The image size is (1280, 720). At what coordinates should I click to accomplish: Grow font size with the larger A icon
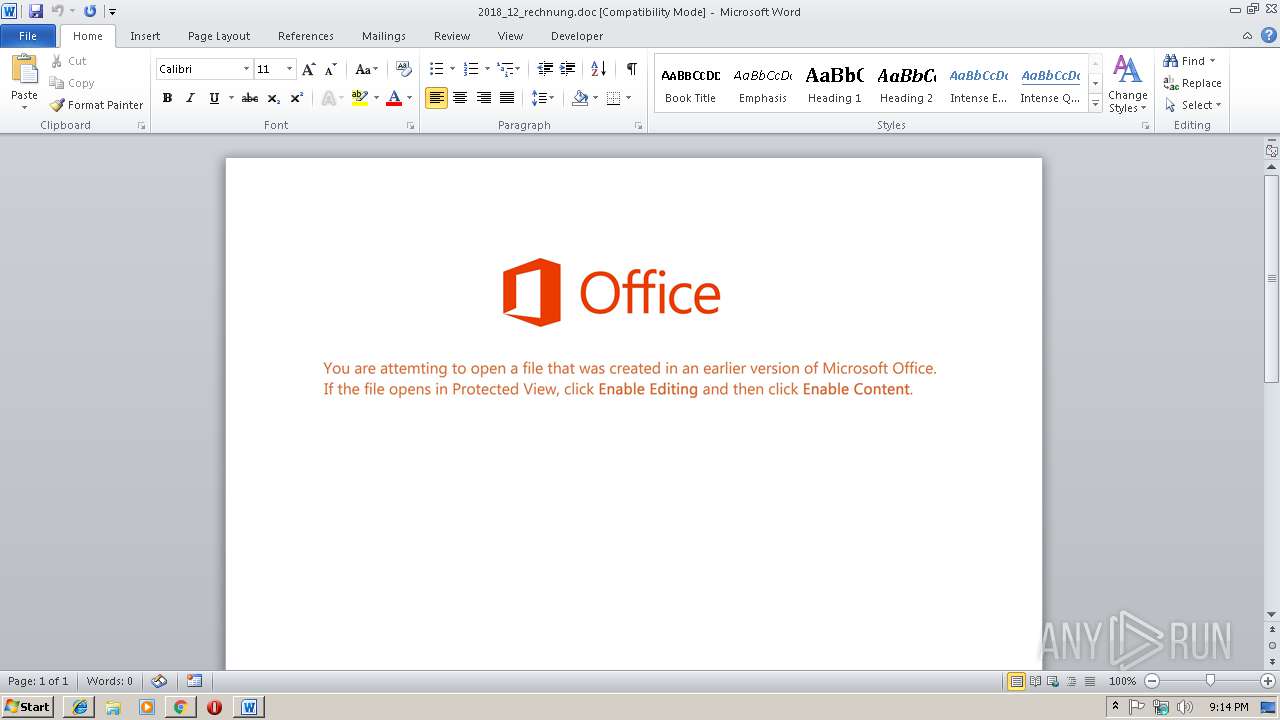click(308, 69)
